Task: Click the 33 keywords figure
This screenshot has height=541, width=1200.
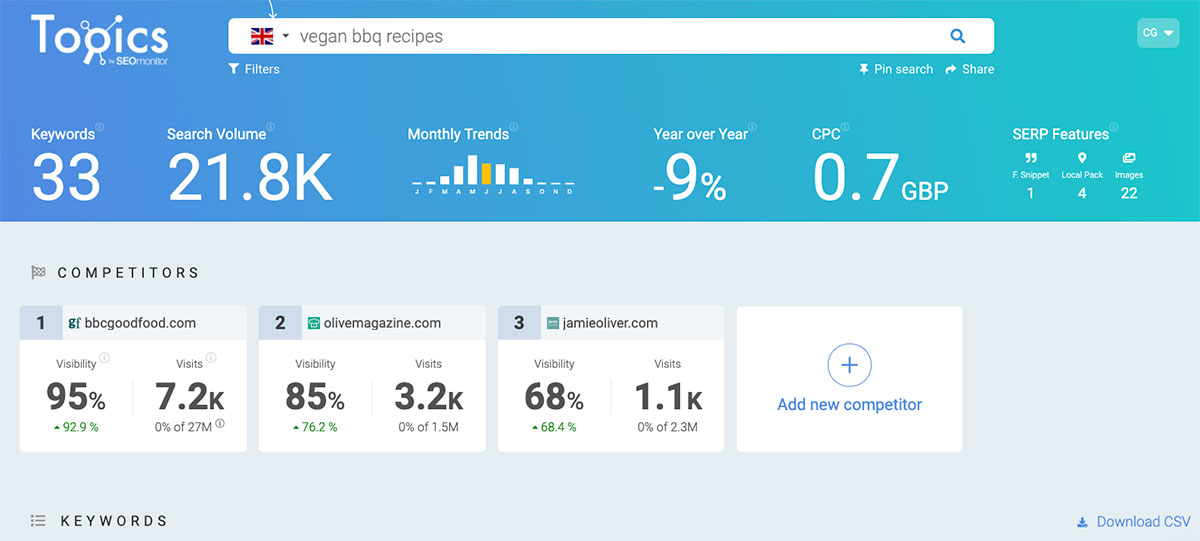Action: pyautogui.click(x=66, y=178)
